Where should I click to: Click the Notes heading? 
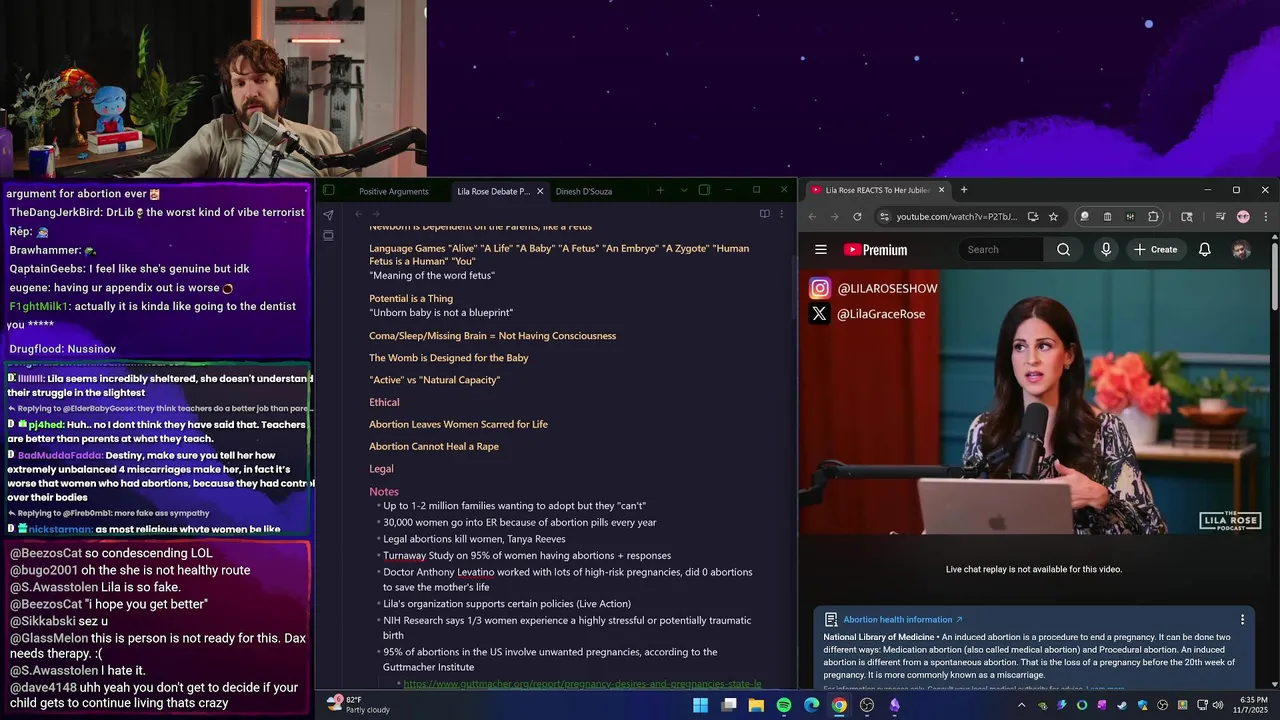coord(384,491)
